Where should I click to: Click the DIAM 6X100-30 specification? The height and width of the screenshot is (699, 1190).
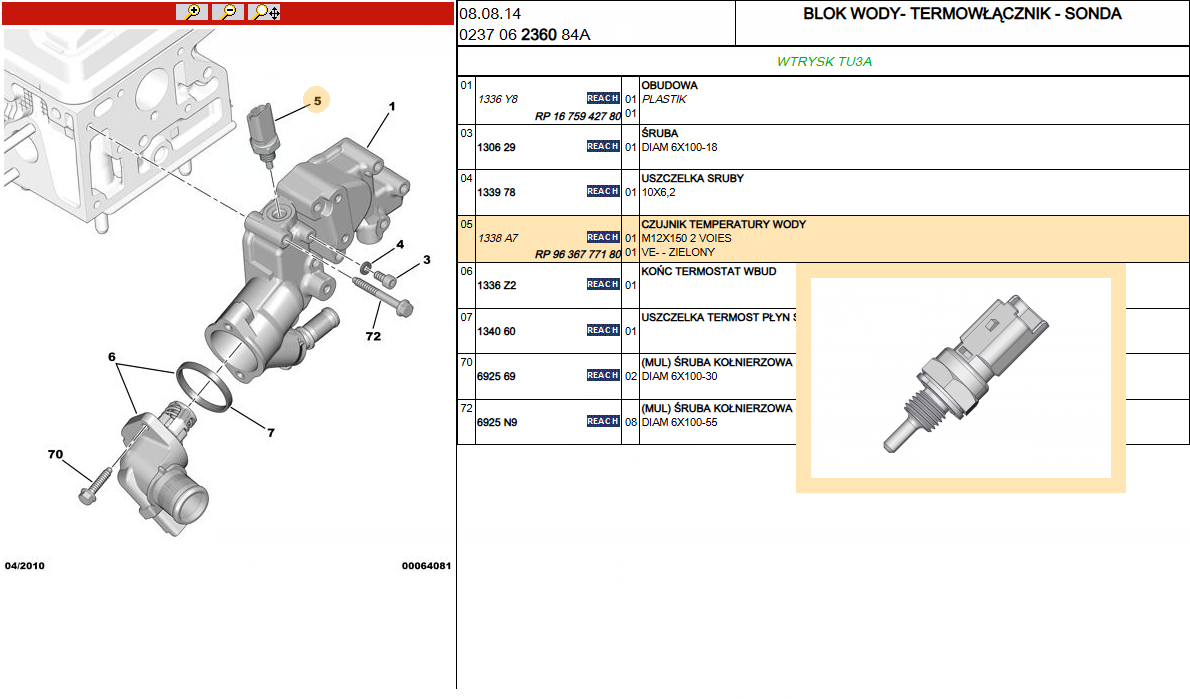tap(679, 376)
